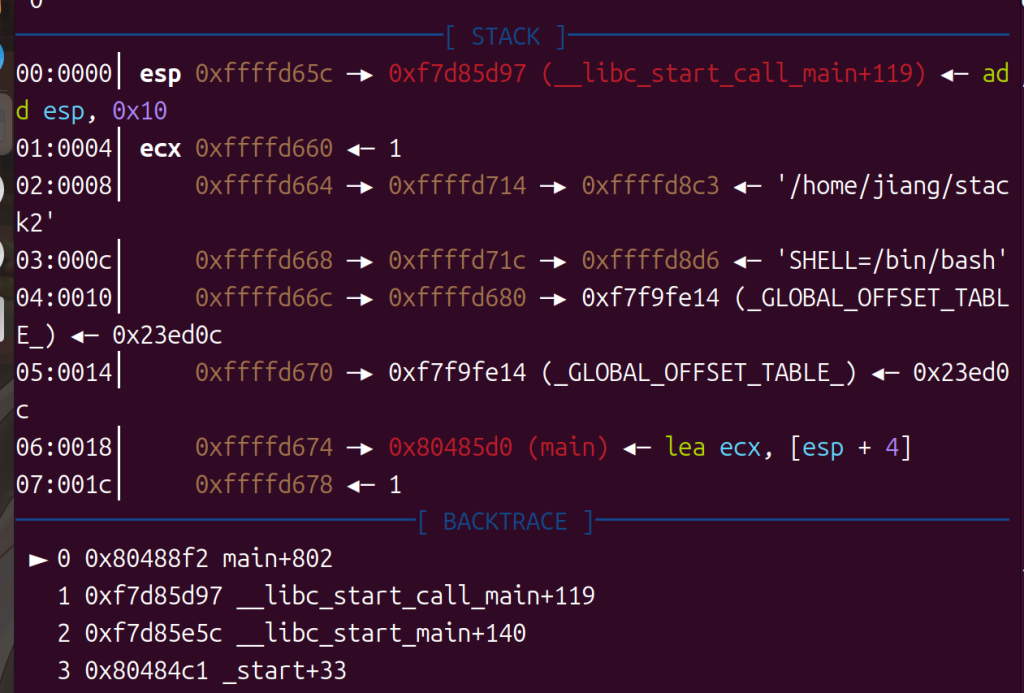Click stack address 0xffffd670
Image resolution: width=1024 pixels, height=693 pixels.
click(x=264, y=373)
